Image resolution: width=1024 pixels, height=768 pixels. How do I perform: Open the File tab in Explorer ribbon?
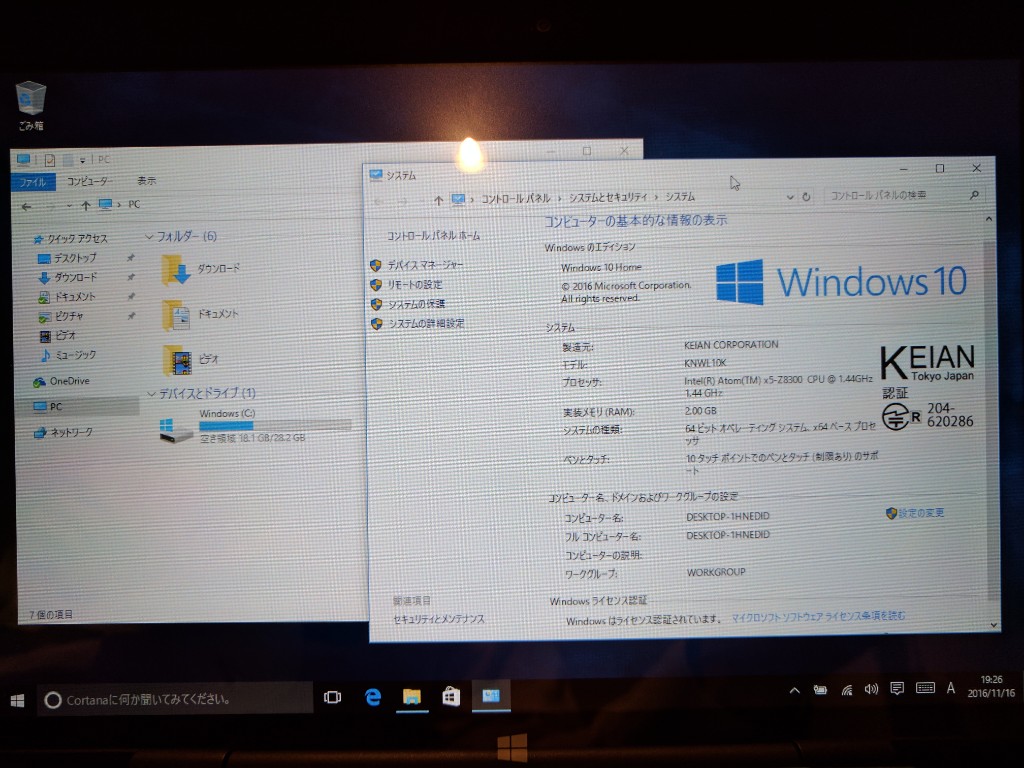[x=33, y=182]
